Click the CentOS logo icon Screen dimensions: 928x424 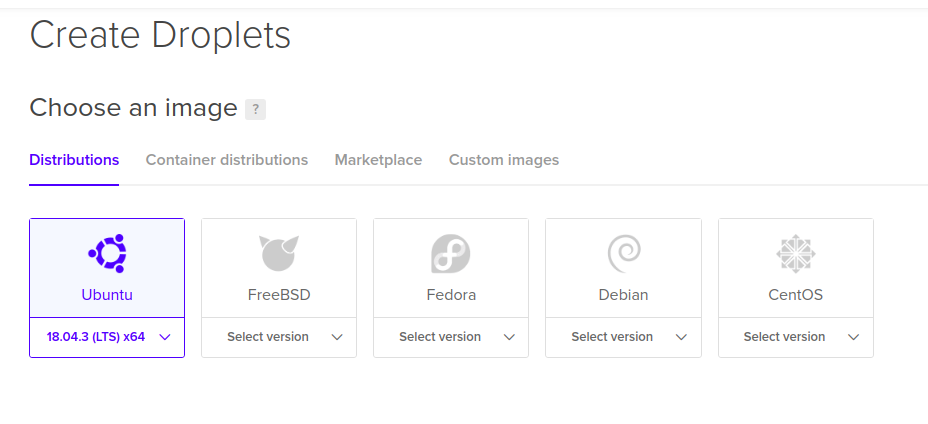click(x=795, y=254)
